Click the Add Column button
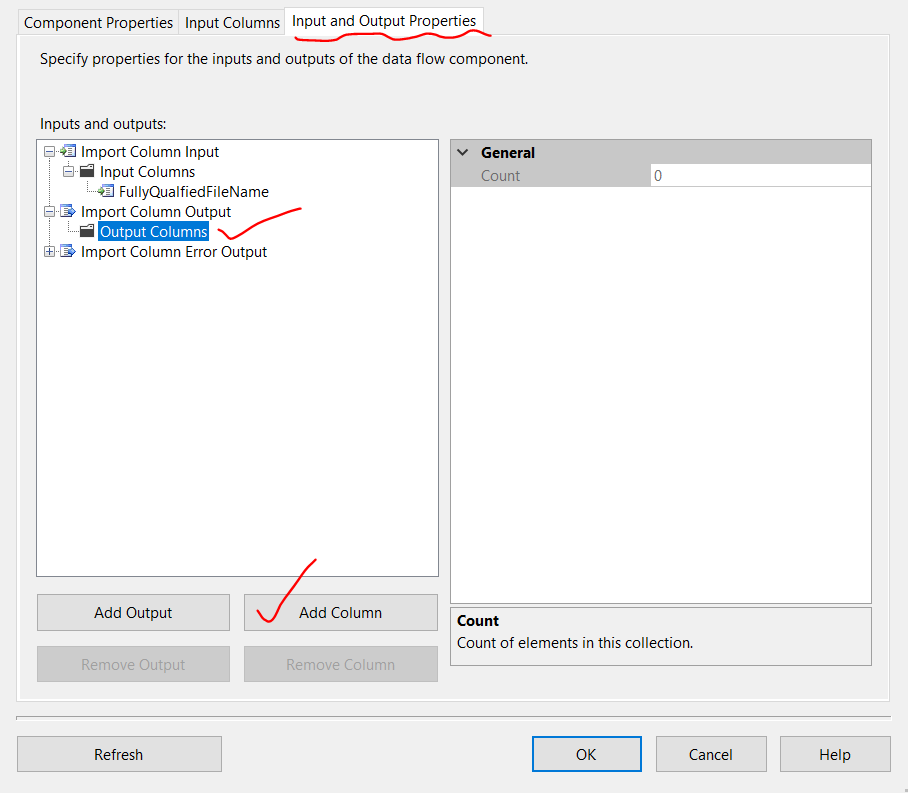Viewport: 908px width, 793px height. [340, 612]
